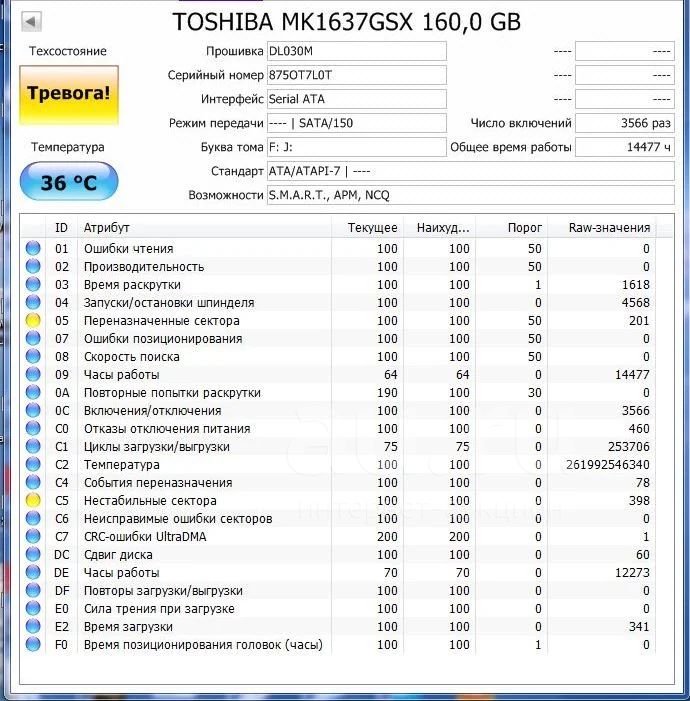Click the Техсостояние label
Image resolution: width=690 pixels, height=701 pixels.
[x=68, y=51]
